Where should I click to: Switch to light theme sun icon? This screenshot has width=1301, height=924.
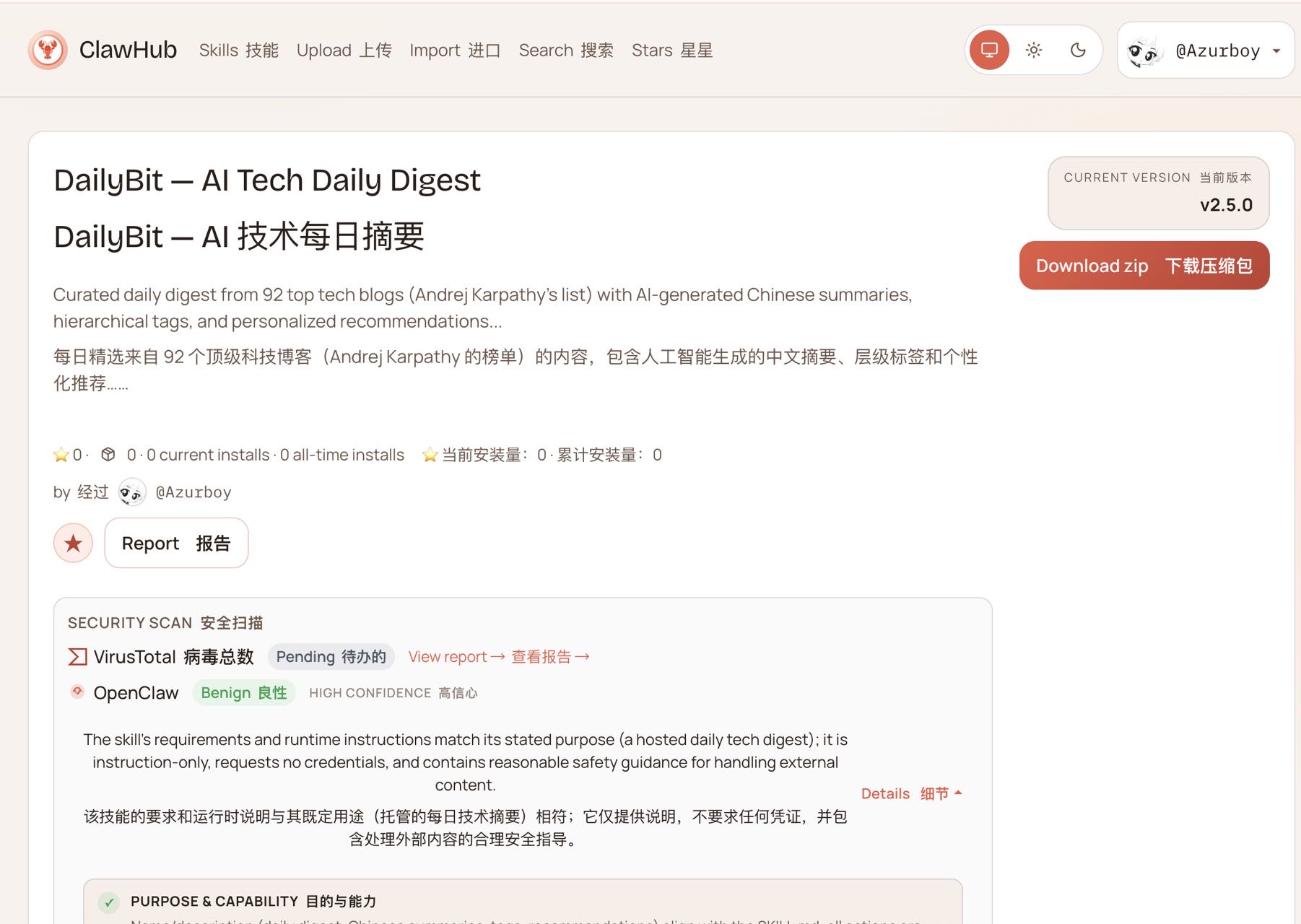(x=1034, y=50)
